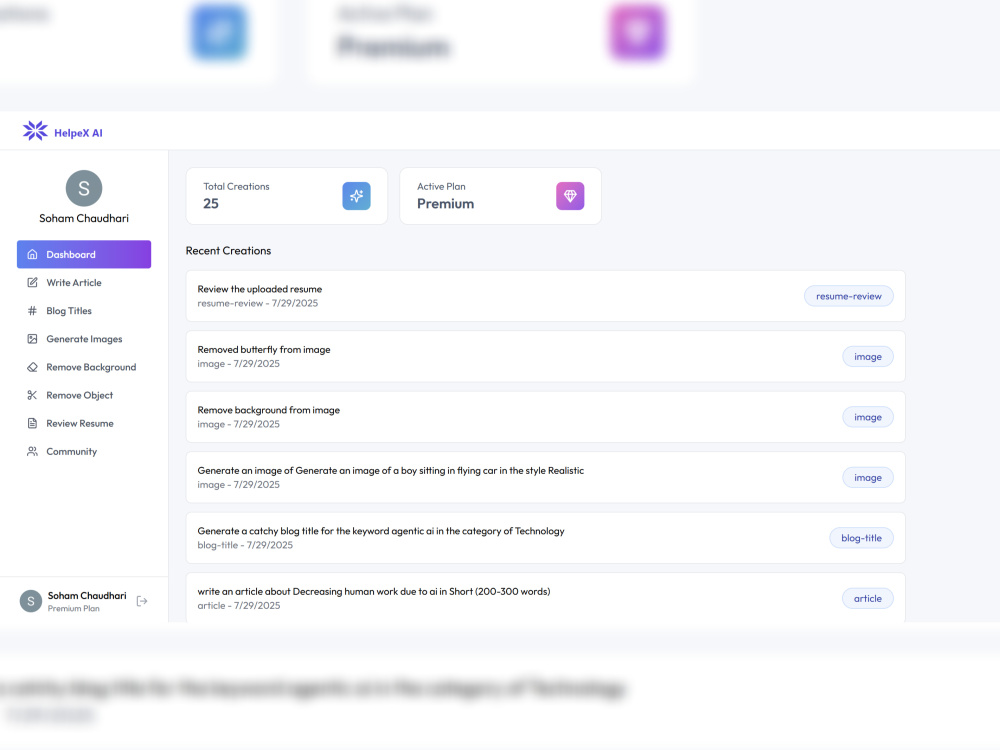Open the Decreasing human work article creation
The width and height of the screenshot is (1000, 750).
pyautogui.click(x=545, y=598)
